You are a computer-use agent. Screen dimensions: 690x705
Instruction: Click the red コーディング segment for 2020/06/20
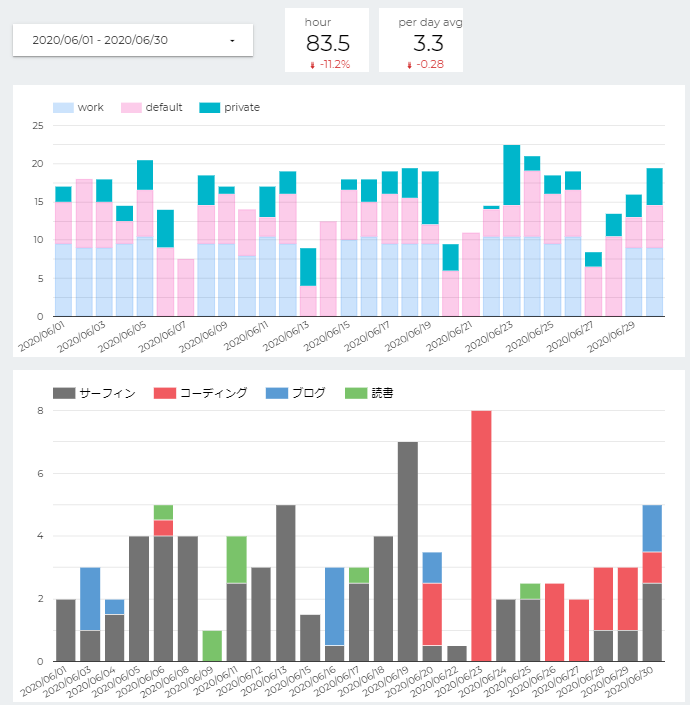tap(432, 614)
